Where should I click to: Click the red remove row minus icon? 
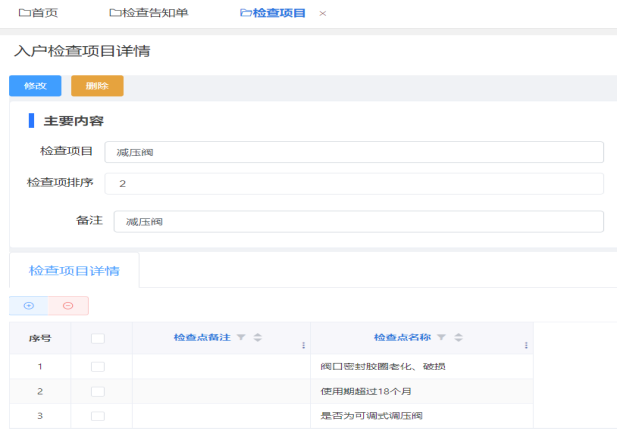68,306
